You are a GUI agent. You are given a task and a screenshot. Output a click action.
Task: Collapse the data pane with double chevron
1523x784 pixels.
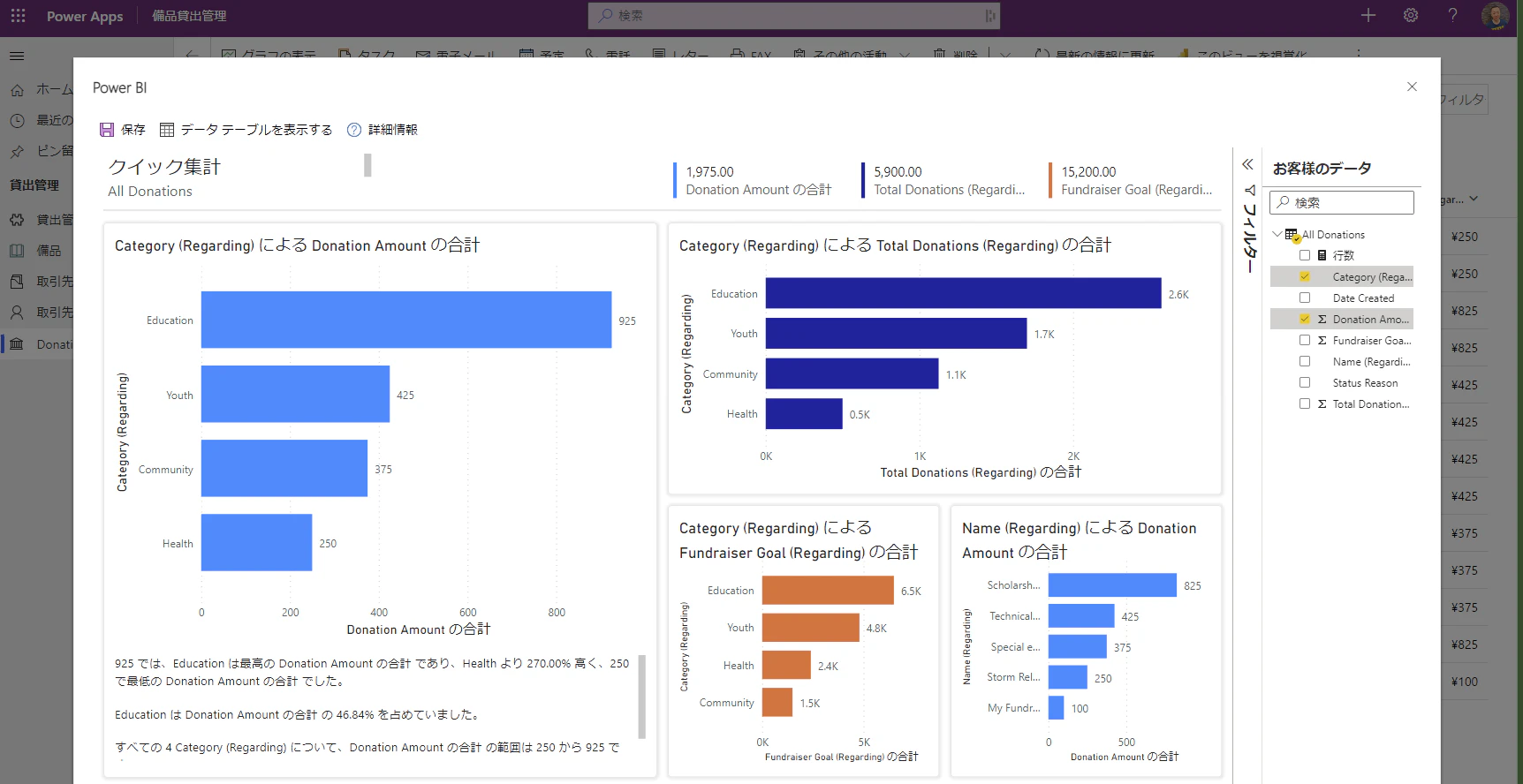[1247, 164]
